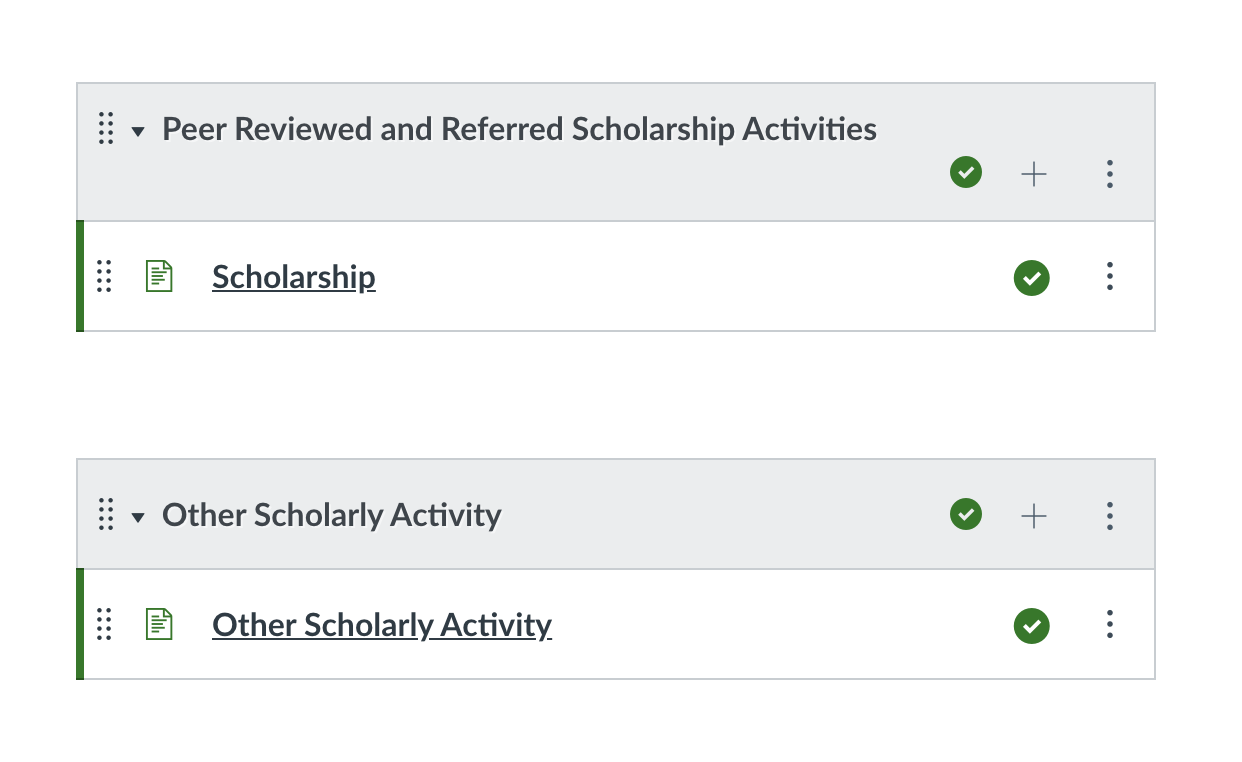Click the page icon beside Scholarship
The image size is (1242, 762).
click(x=159, y=276)
